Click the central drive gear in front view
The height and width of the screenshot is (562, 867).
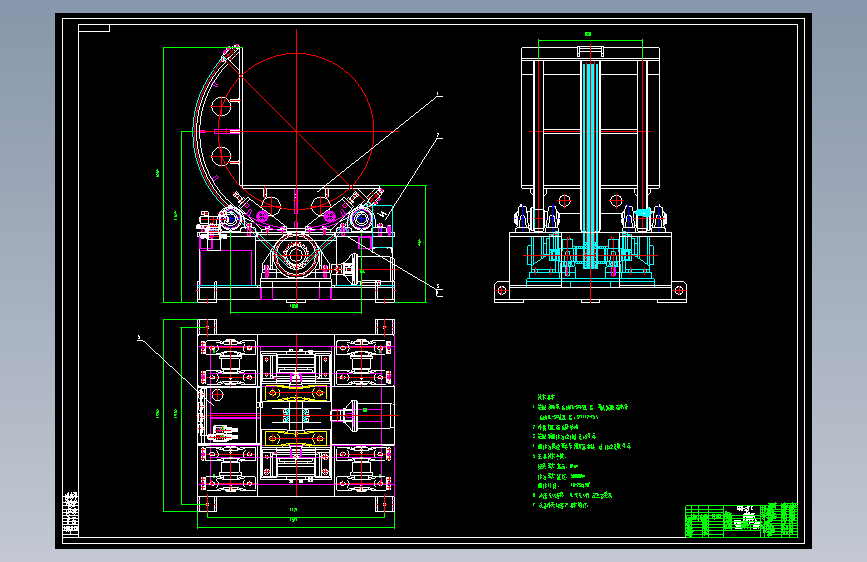point(296,255)
